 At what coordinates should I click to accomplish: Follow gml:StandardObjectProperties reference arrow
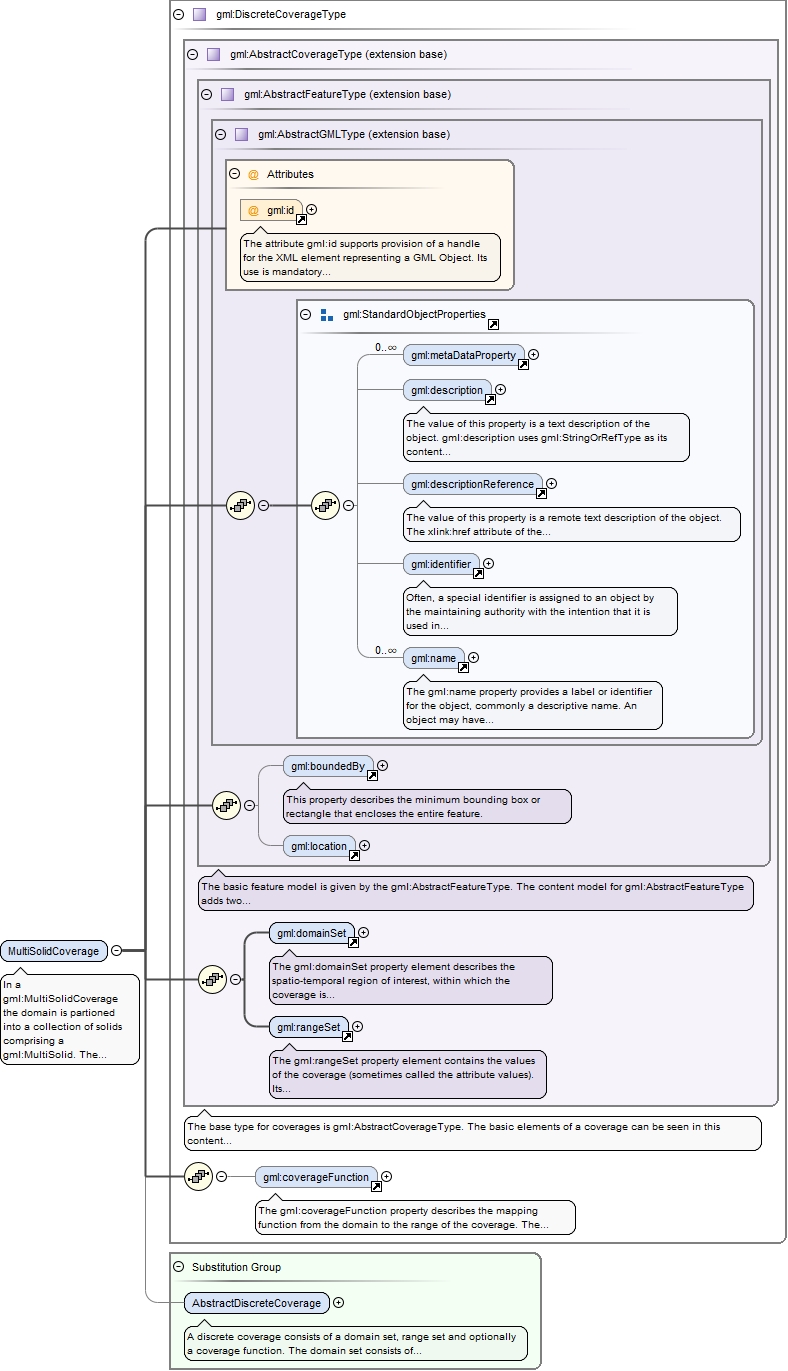tap(493, 325)
